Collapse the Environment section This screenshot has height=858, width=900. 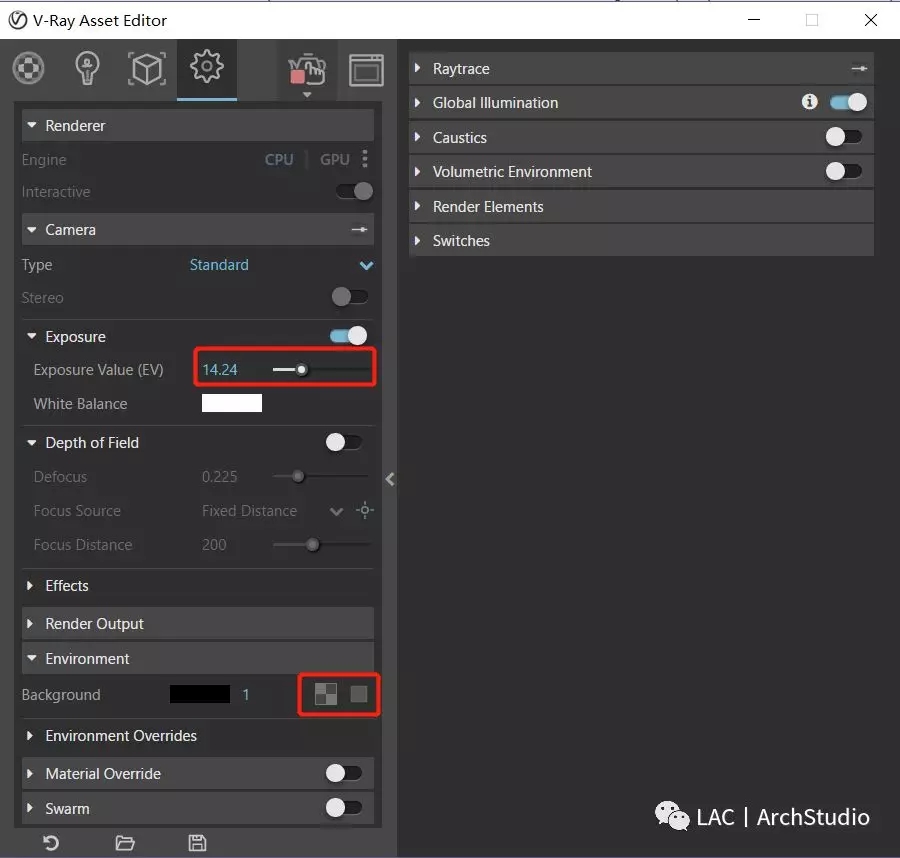pyautogui.click(x=32, y=658)
